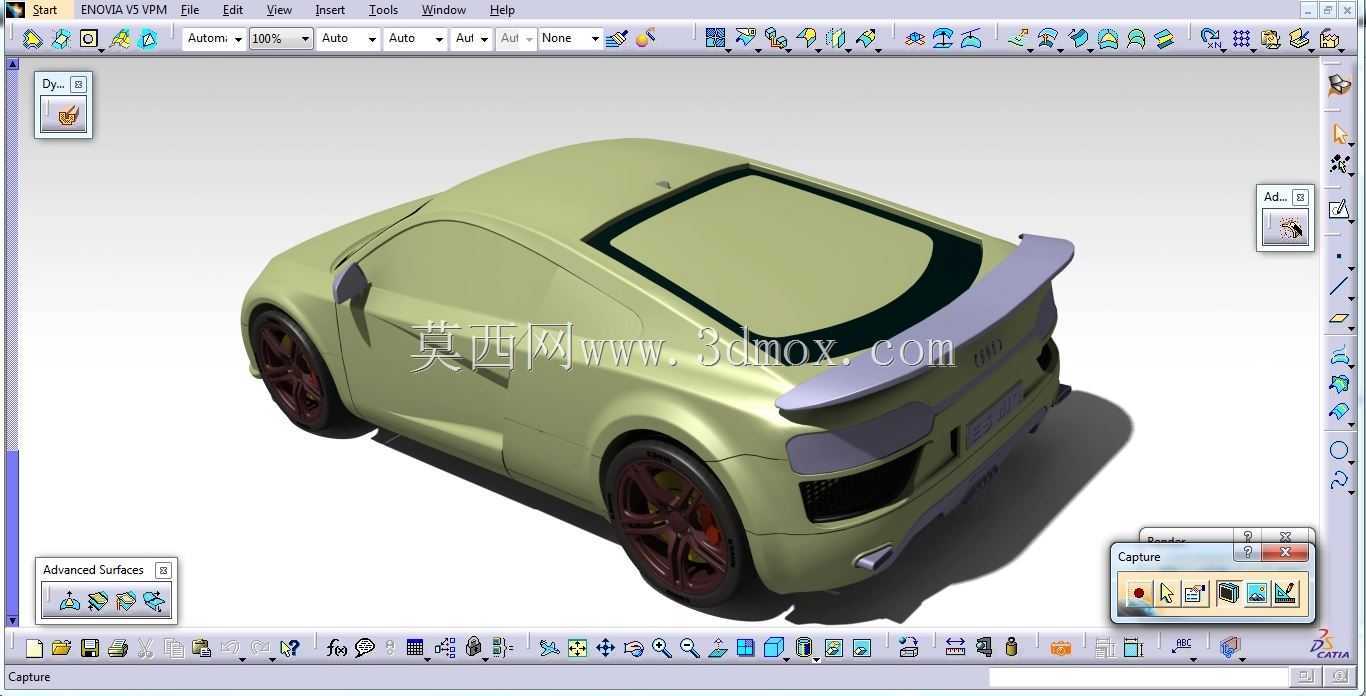Open the Help menu
Viewport: 1366px width, 696px height.
pos(502,10)
